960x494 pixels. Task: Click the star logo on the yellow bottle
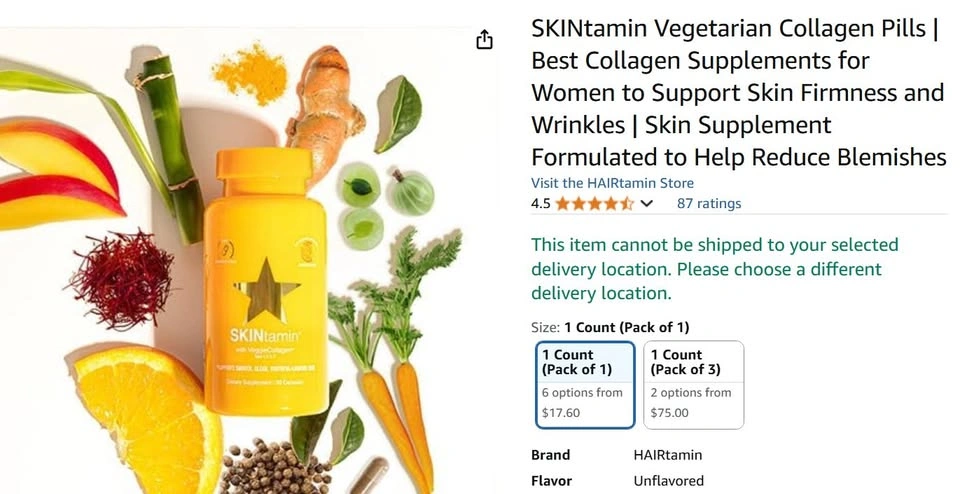(268, 291)
